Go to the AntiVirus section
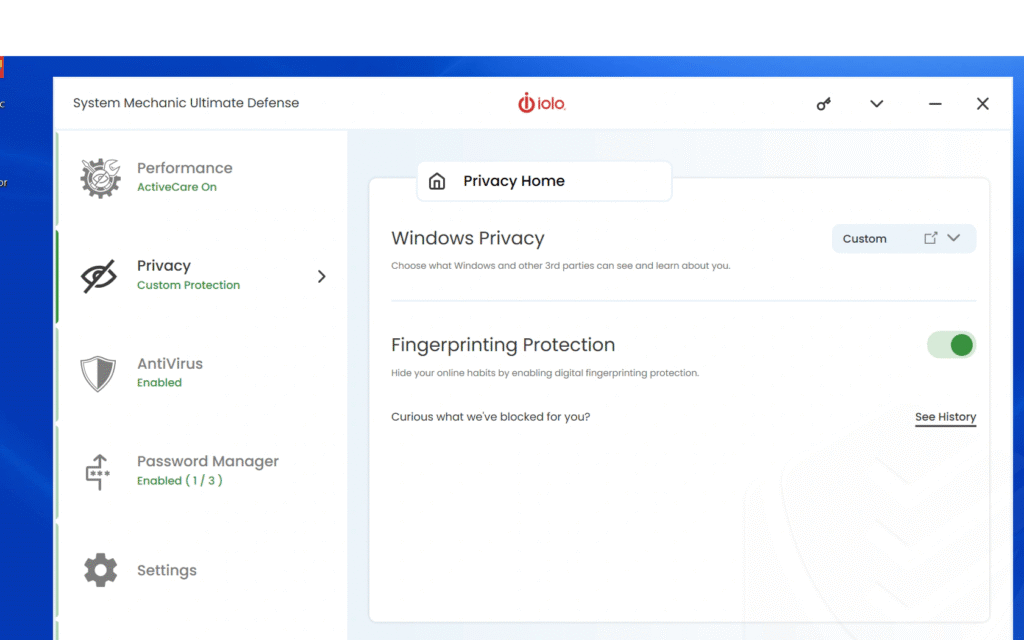This screenshot has height=640, width=1024. point(202,374)
